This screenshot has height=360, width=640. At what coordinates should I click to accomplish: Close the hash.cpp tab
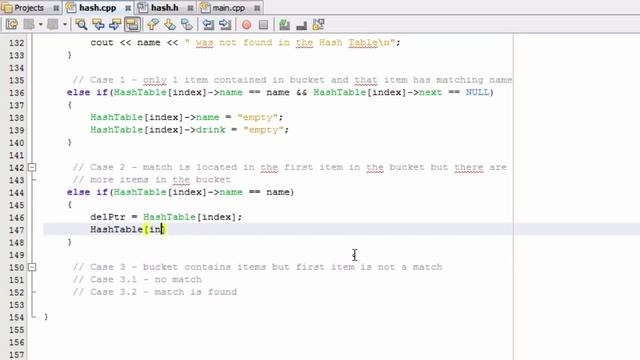pos(128,8)
